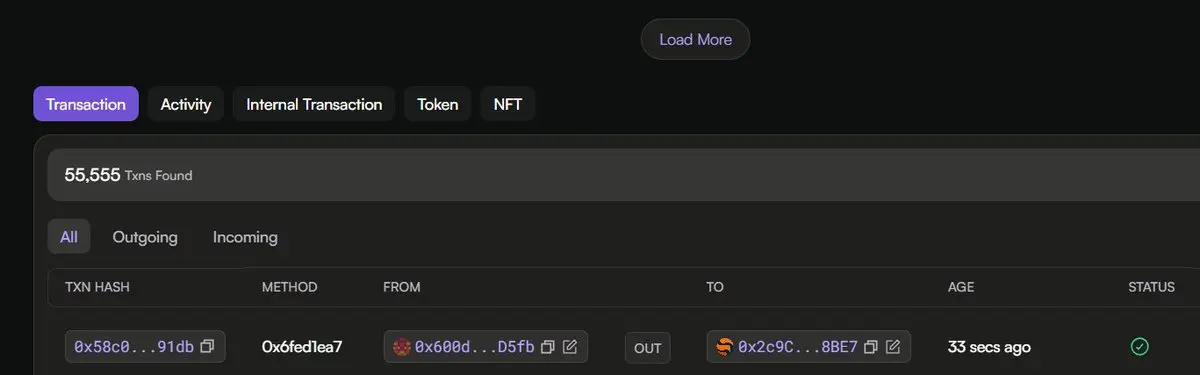Click the red avatar of sender address

tap(402, 347)
